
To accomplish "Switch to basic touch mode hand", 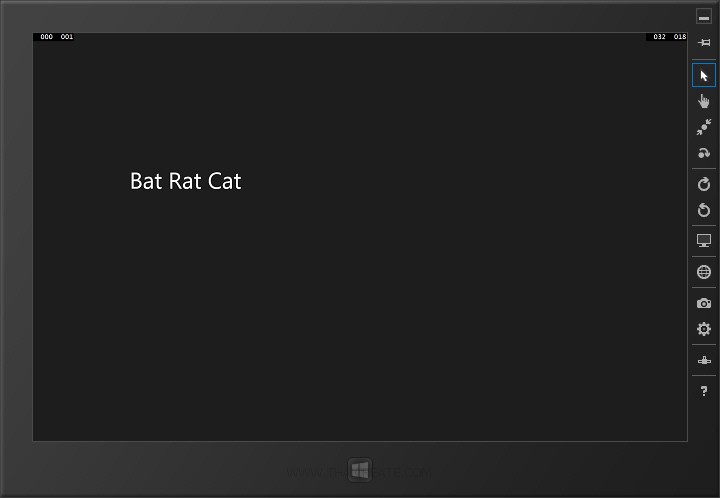I will point(704,101).
